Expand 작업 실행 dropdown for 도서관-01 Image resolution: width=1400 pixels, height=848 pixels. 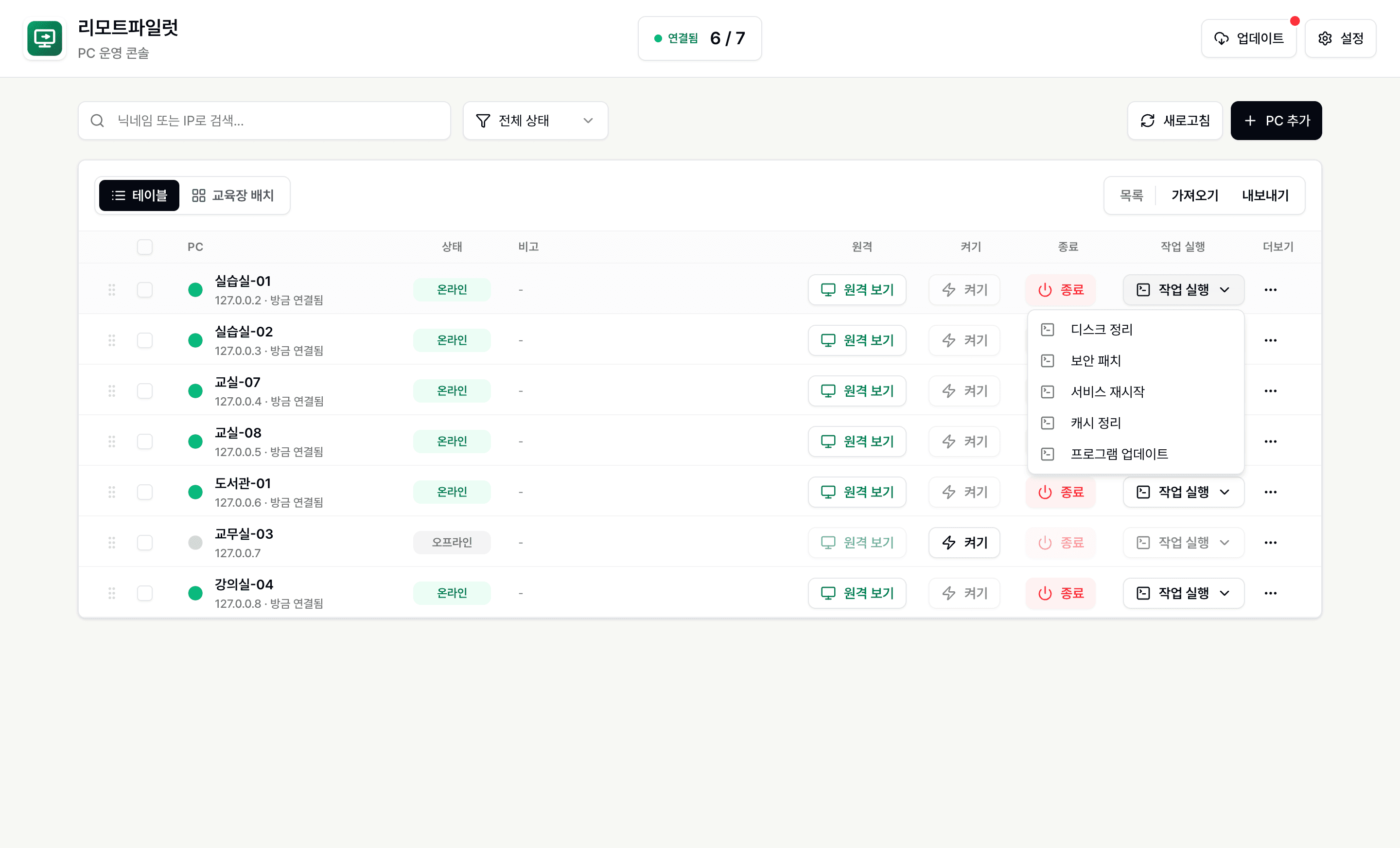pyautogui.click(x=1184, y=492)
